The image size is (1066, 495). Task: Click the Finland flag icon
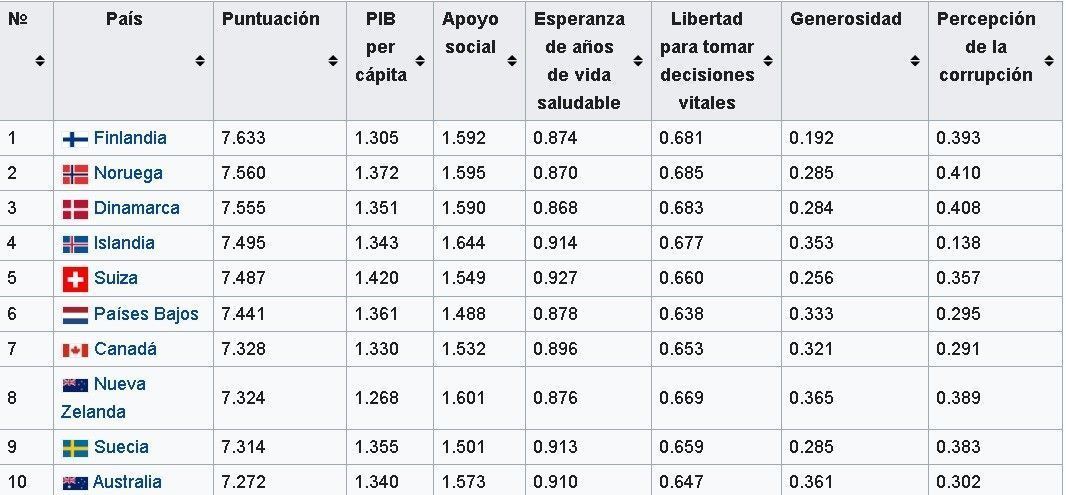pos(75,139)
